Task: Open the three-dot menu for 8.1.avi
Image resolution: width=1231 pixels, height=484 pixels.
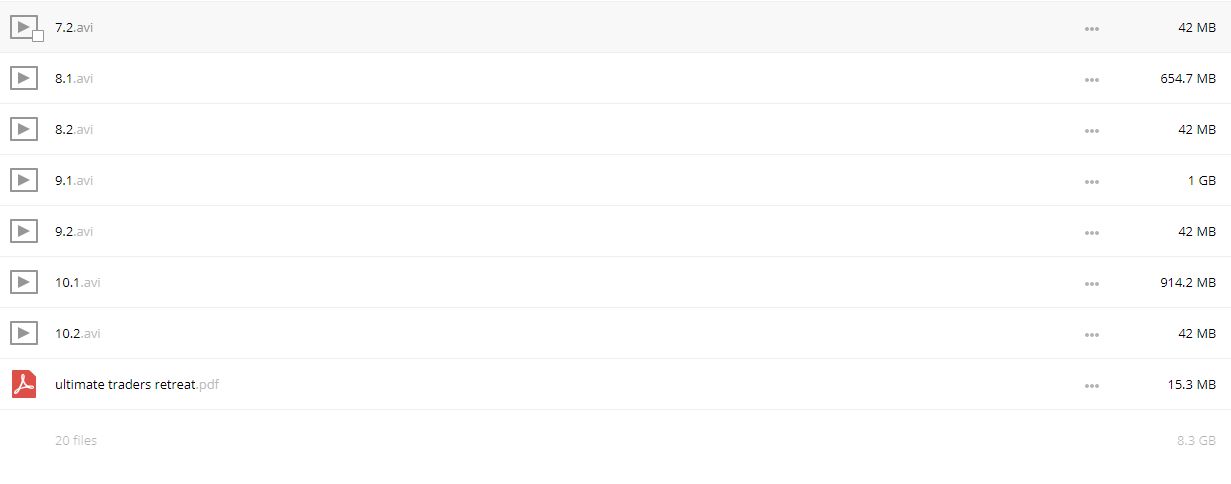Action: click(1092, 79)
